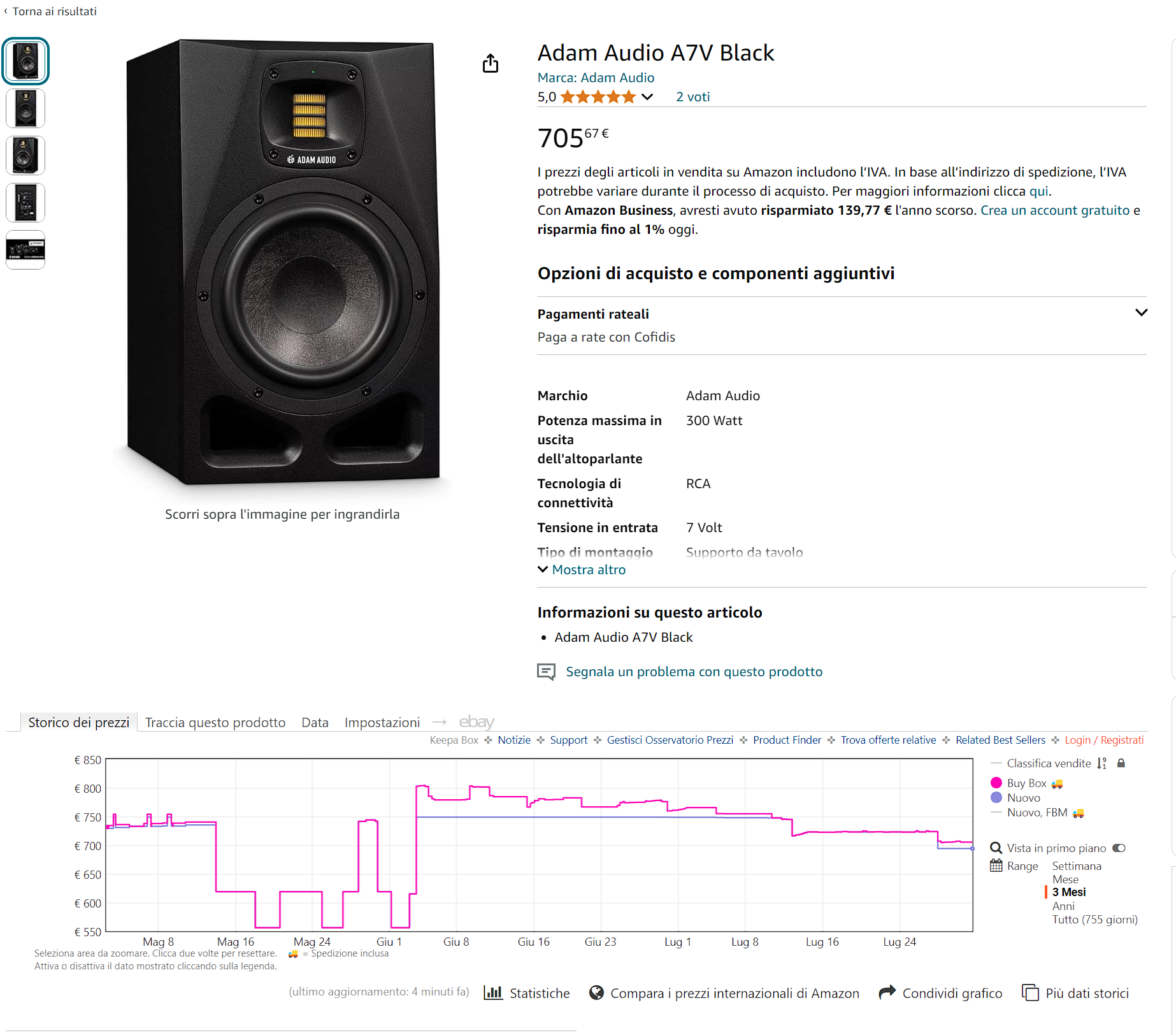The image size is (1176, 1035).
Task: Click Crea un account gratuito link
Action: pyautogui.click(x=1055, y=210)
